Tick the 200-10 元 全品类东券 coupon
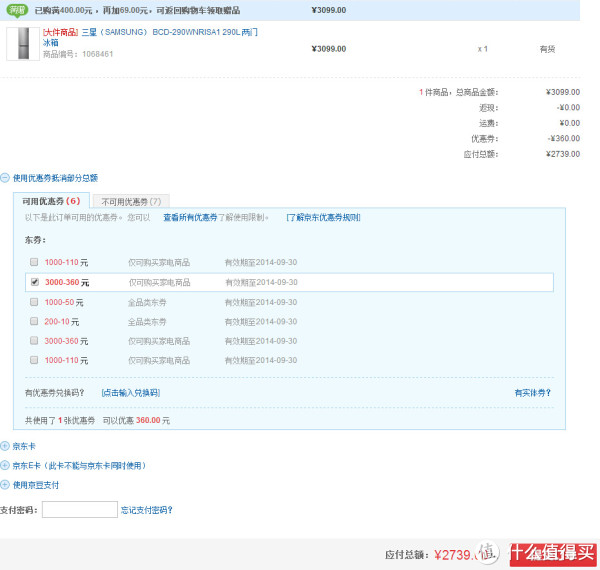 coord(34,321)
